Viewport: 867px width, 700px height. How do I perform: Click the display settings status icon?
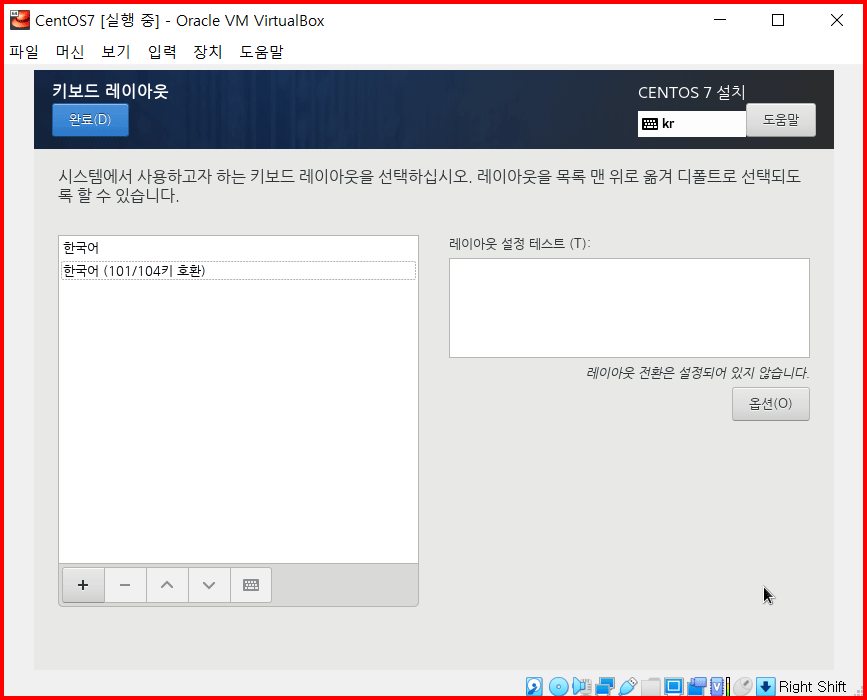(673, 687)
